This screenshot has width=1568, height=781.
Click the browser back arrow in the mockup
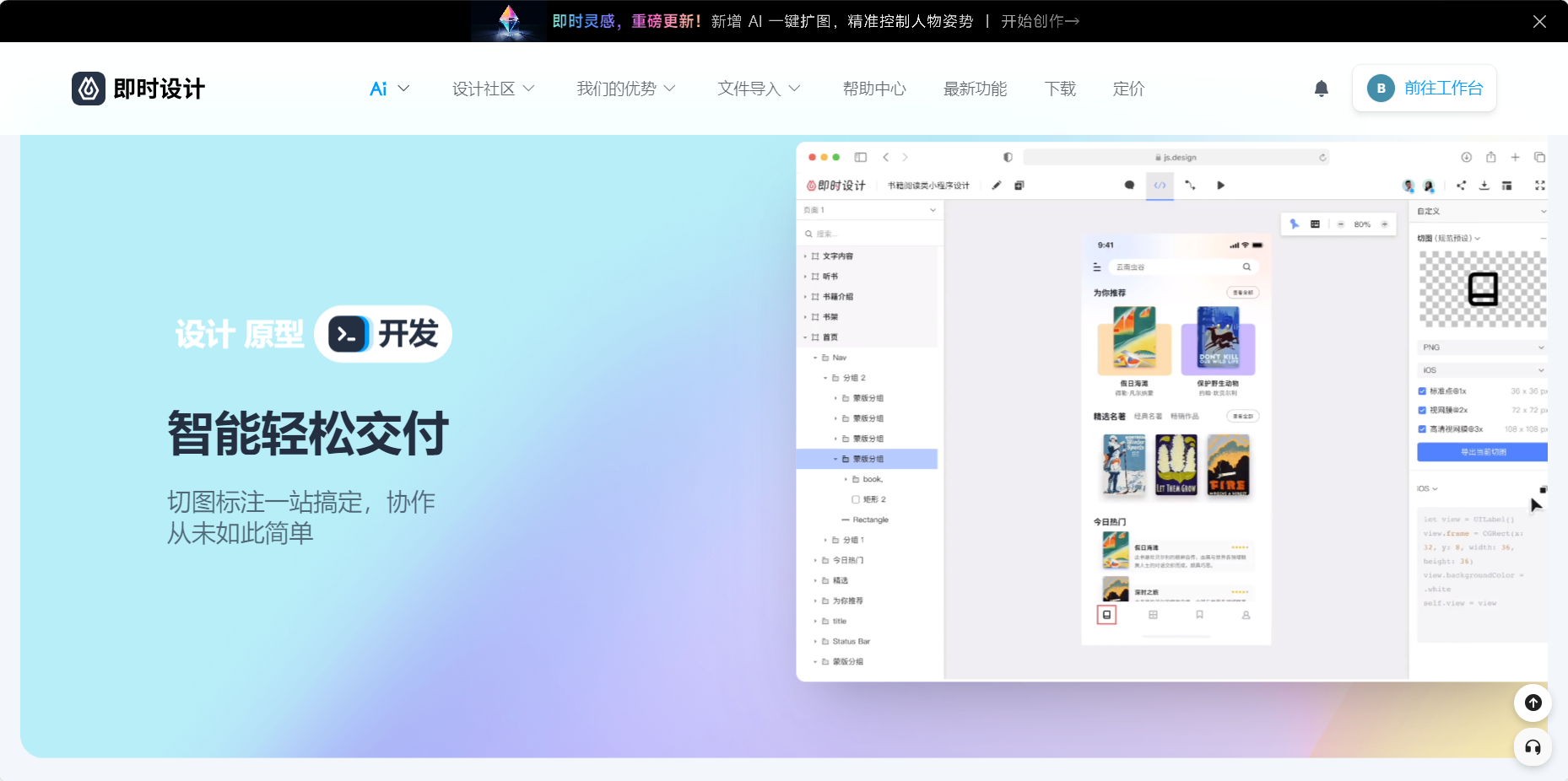coord(885,157)
